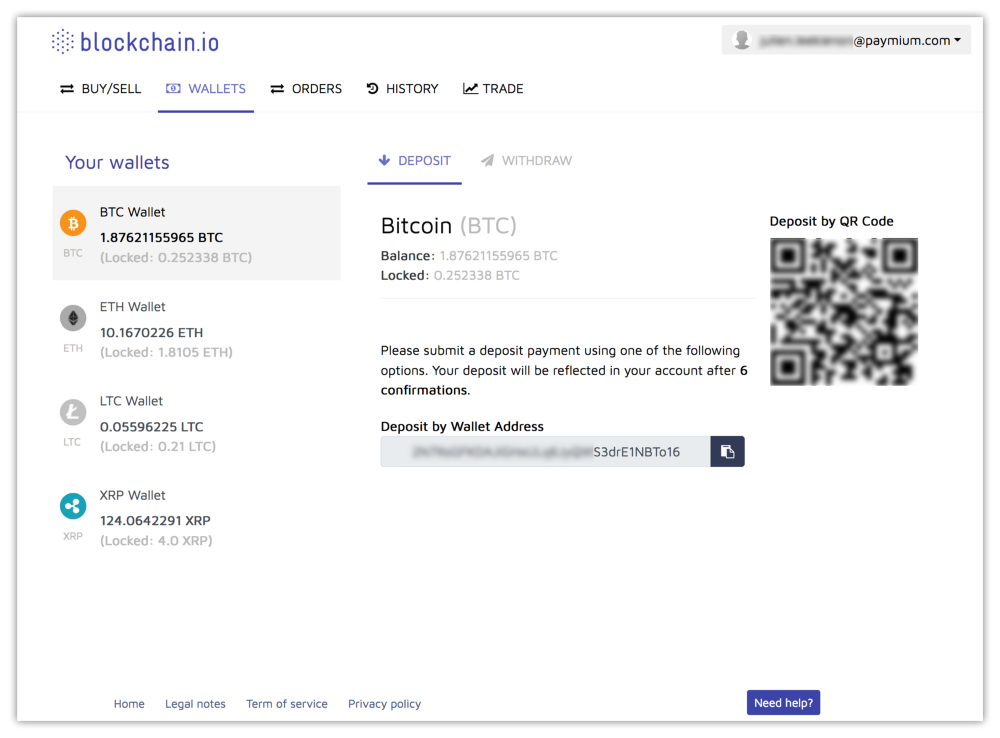Open the Home footer link
Image resolution: width=1000 pixels, height=738 pixels.
[x=129, y=704]
